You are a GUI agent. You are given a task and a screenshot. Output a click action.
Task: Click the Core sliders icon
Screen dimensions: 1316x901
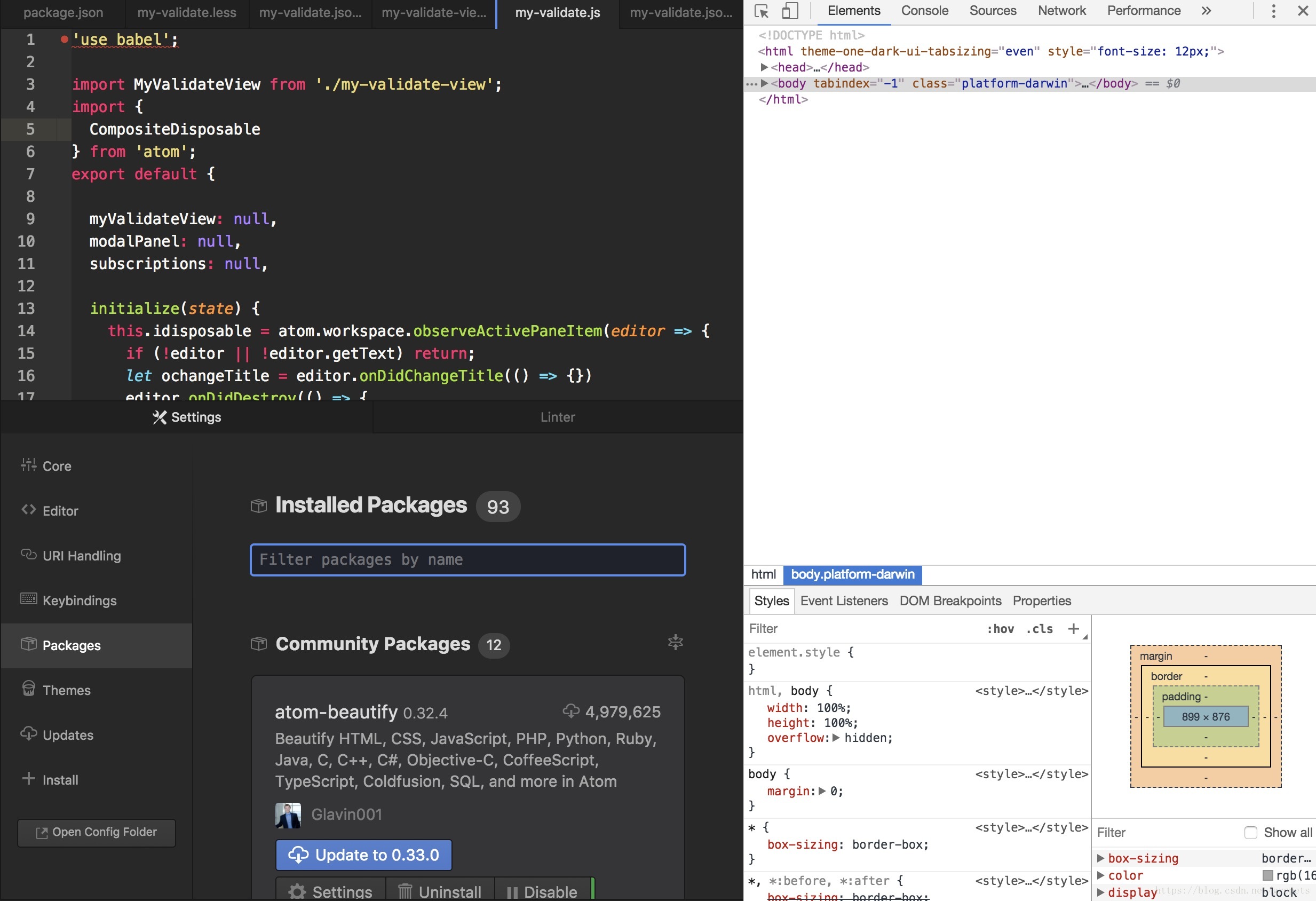28,465
